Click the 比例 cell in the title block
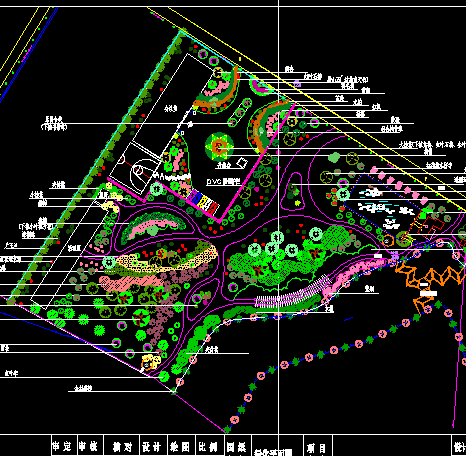Viewport: 466px width, 456px height. click(x=210, y=445)
